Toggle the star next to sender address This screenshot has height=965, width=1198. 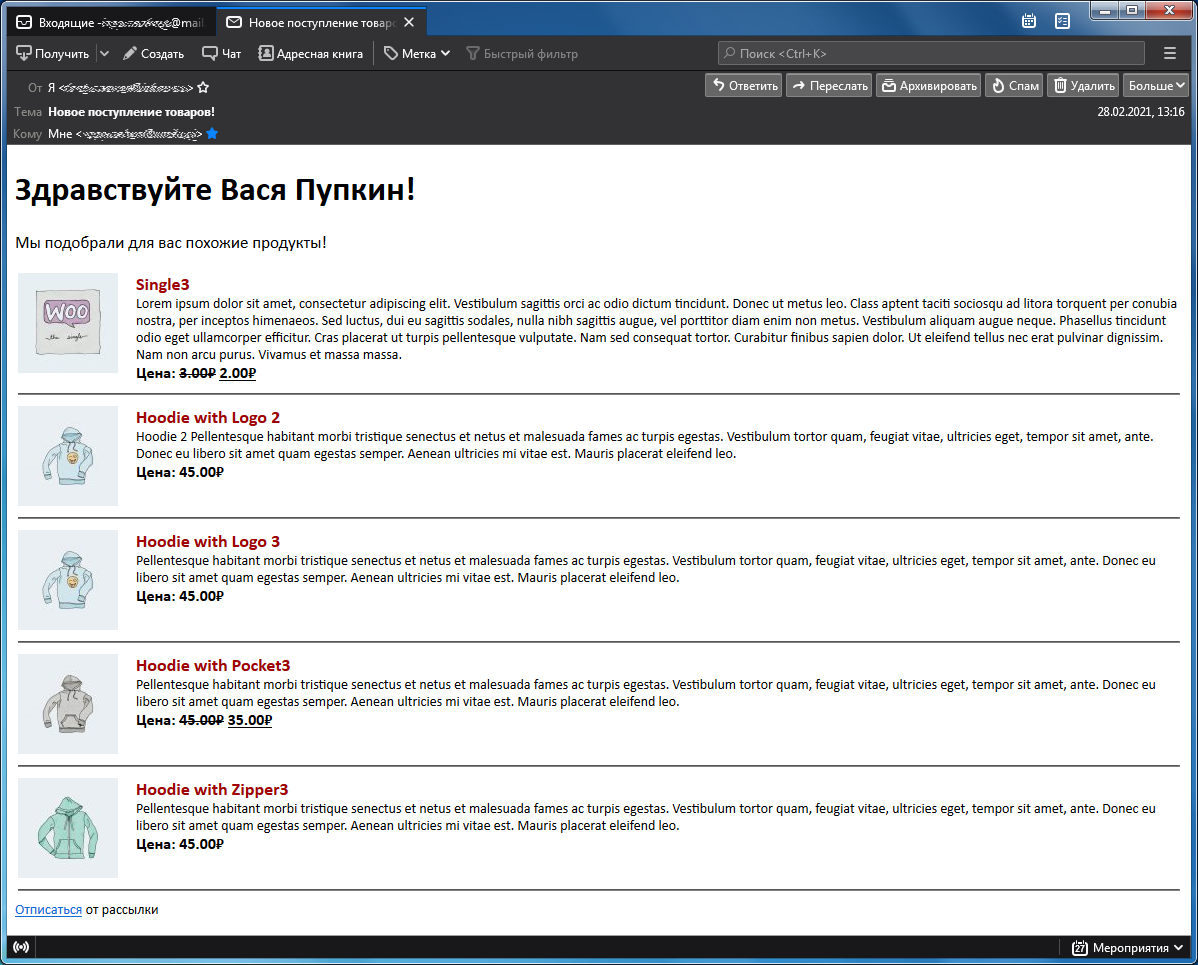[x=203, y=88]
